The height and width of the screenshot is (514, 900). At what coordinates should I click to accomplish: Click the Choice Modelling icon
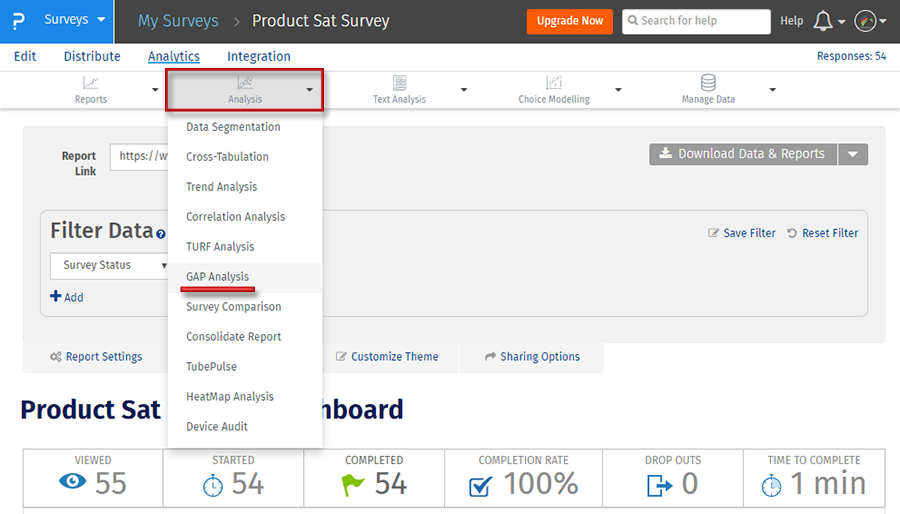coord(553,84)
